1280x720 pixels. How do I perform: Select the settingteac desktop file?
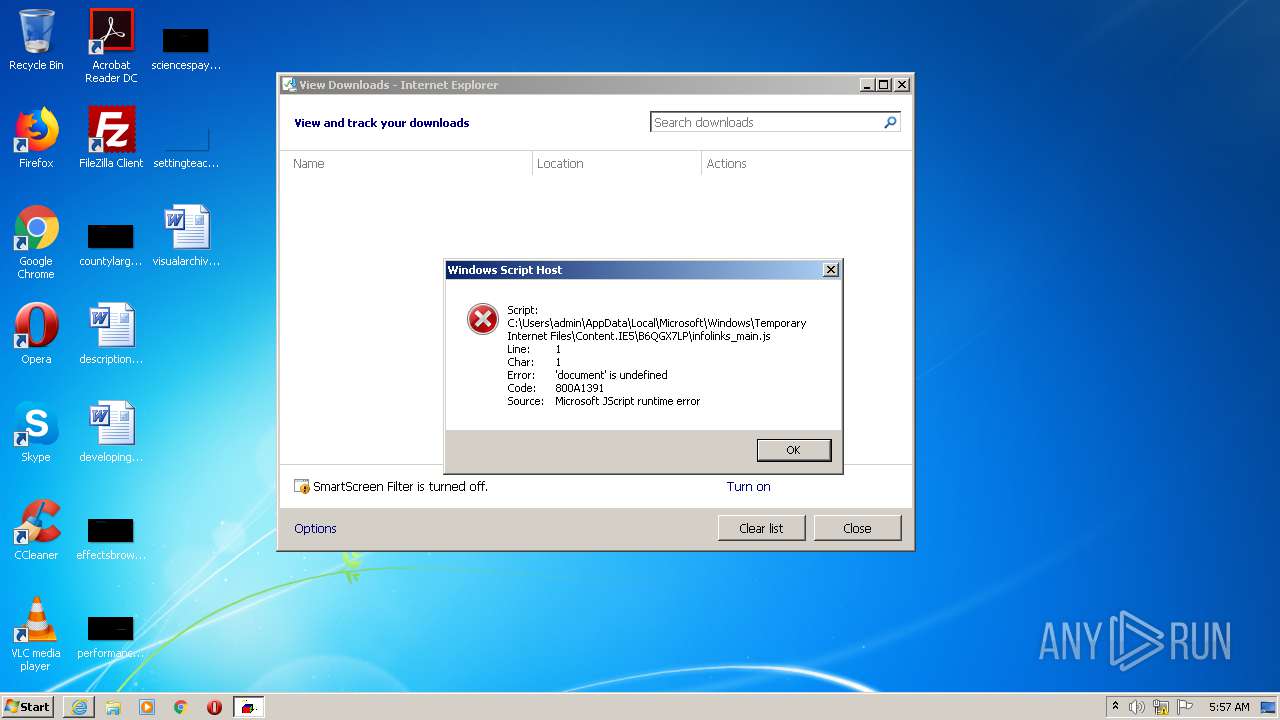pyautogui.click(x=186, y=146)
